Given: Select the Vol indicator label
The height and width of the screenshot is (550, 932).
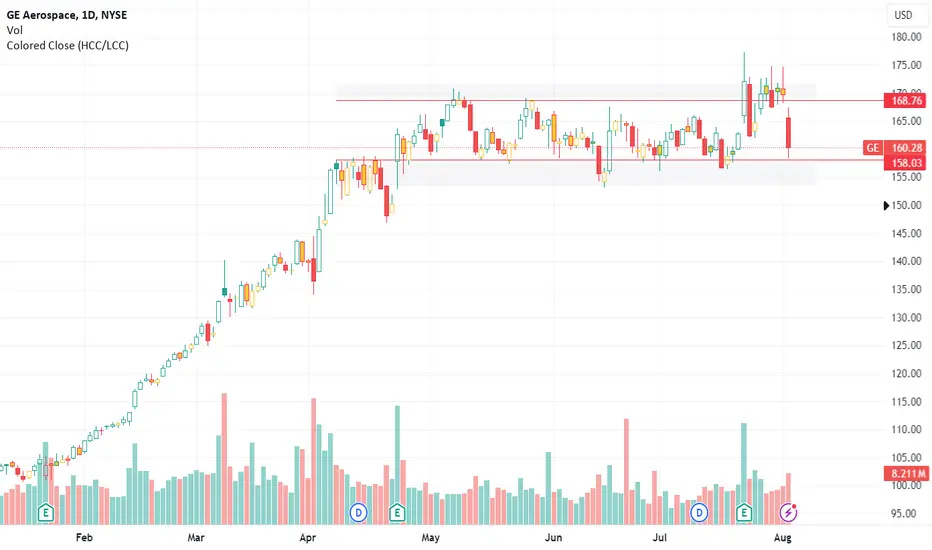Looking at the screenshot, I should pyautogui.click(x=14, y=30).
